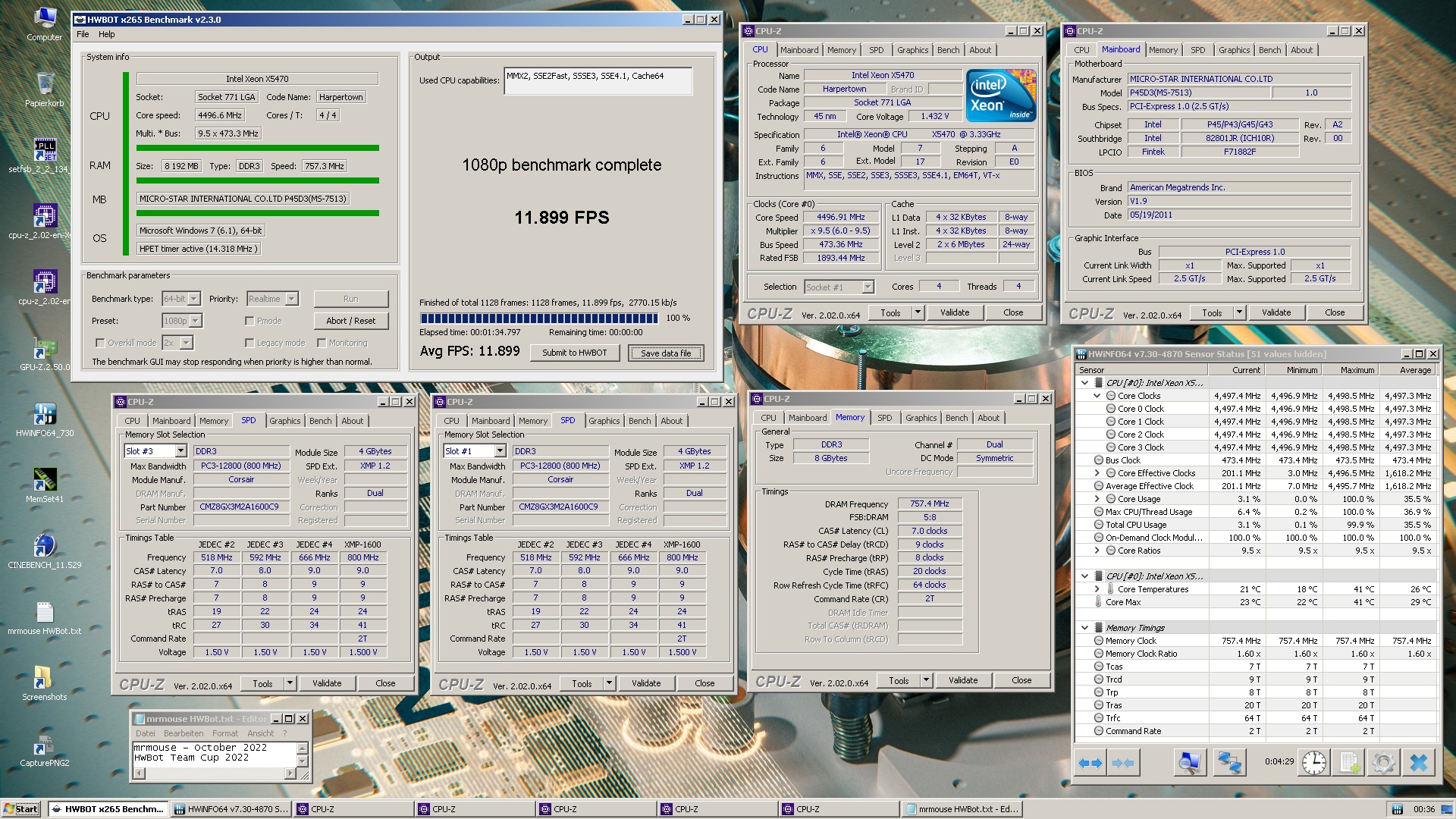This screenshot has width=1456, height=819.
Task: Click Save data file button
Action: [666, 353]
